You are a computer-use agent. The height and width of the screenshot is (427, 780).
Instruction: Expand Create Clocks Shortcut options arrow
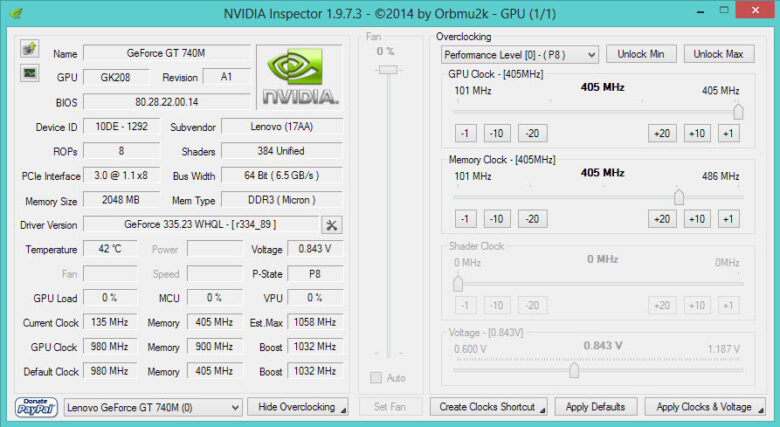coord(542,411)
